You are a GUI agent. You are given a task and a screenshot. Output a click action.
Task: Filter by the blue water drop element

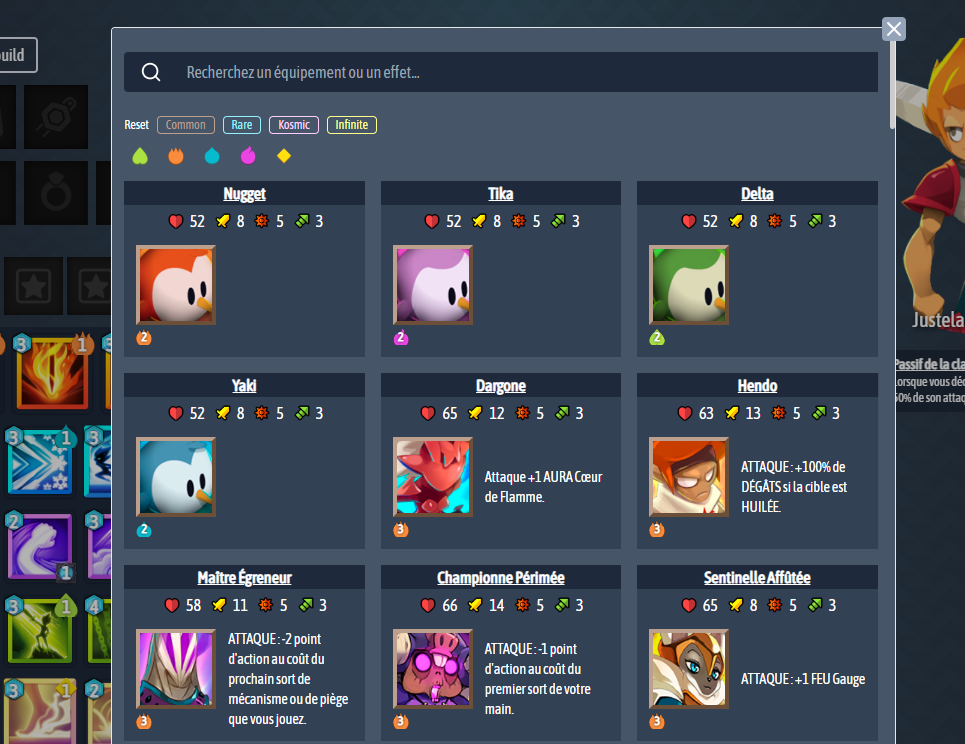pyautogui.click(x=212, y=156)
